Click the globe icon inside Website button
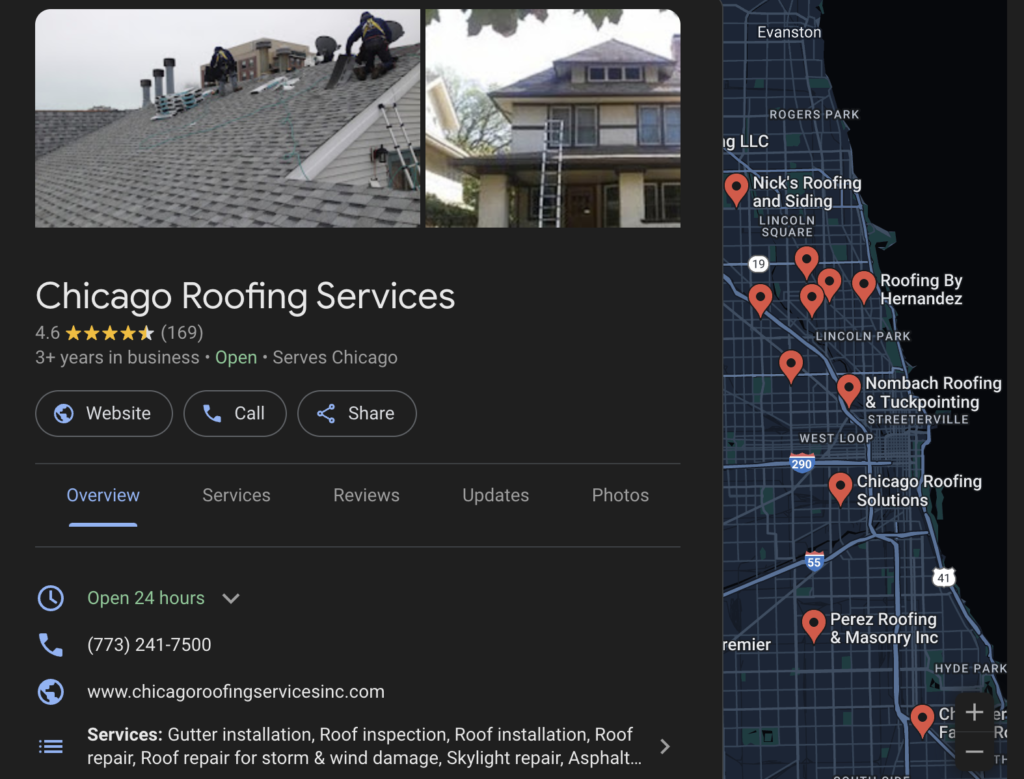This screenshot has width=1024, height=779. point(63,413)
